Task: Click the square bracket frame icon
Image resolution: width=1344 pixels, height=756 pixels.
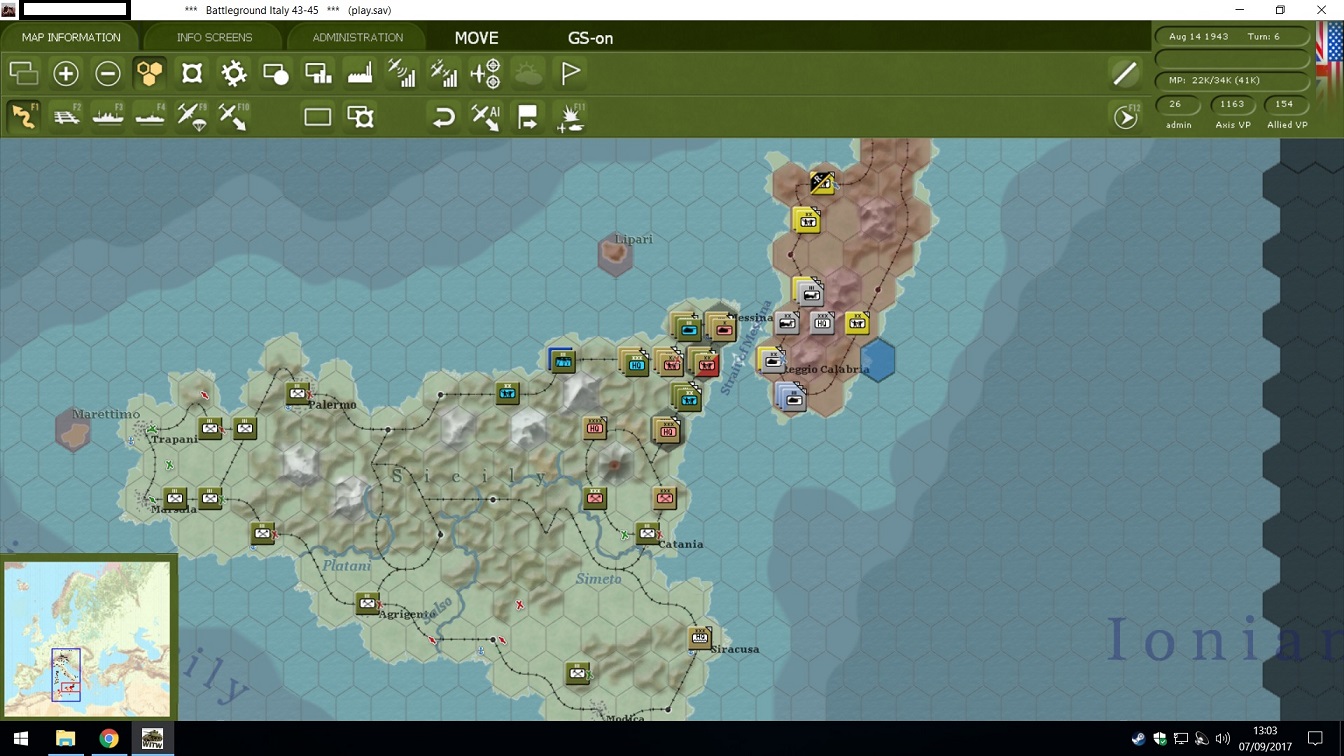Action: pyautogui.click(x=192, y=73)
